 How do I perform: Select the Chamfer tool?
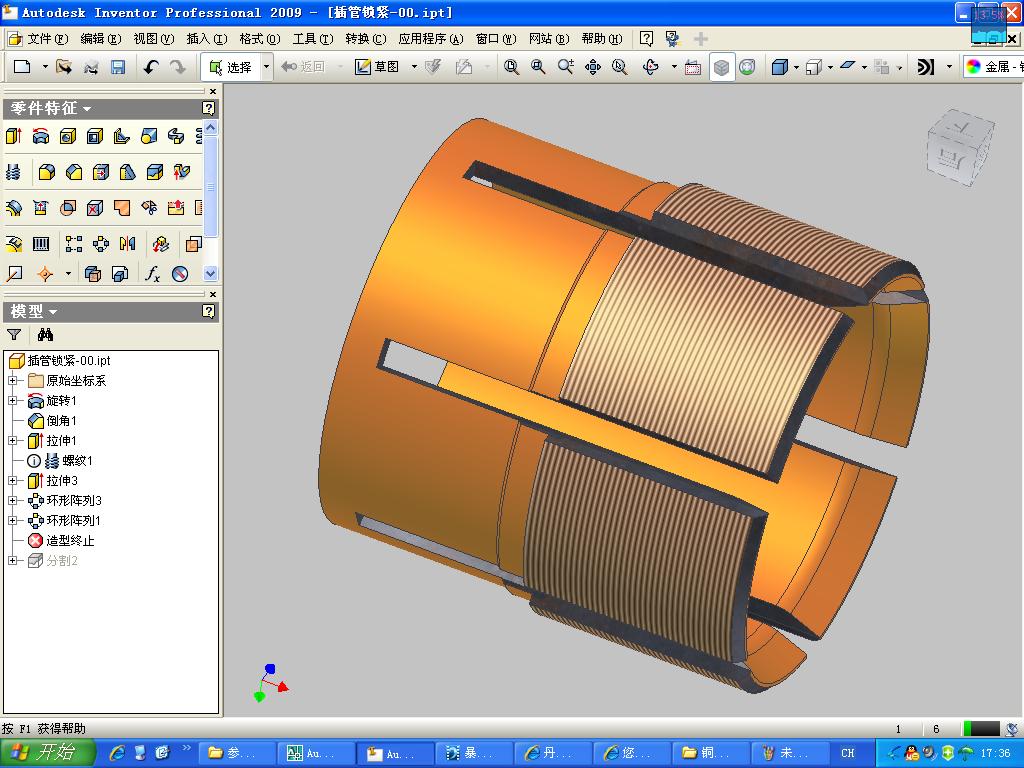coord(72,172)
